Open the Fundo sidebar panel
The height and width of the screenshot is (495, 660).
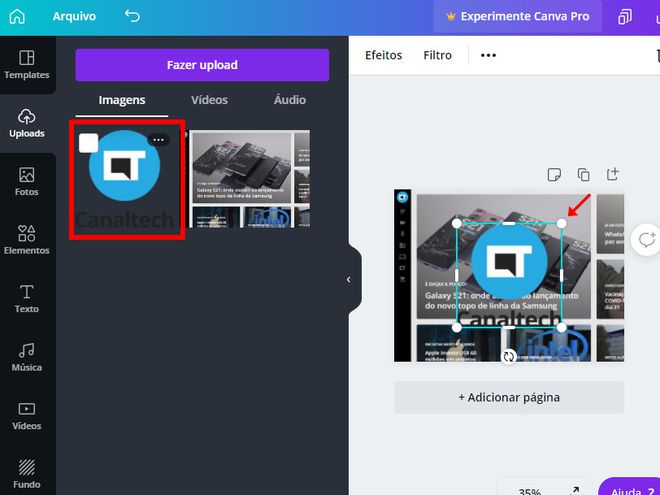coord(27,474)
